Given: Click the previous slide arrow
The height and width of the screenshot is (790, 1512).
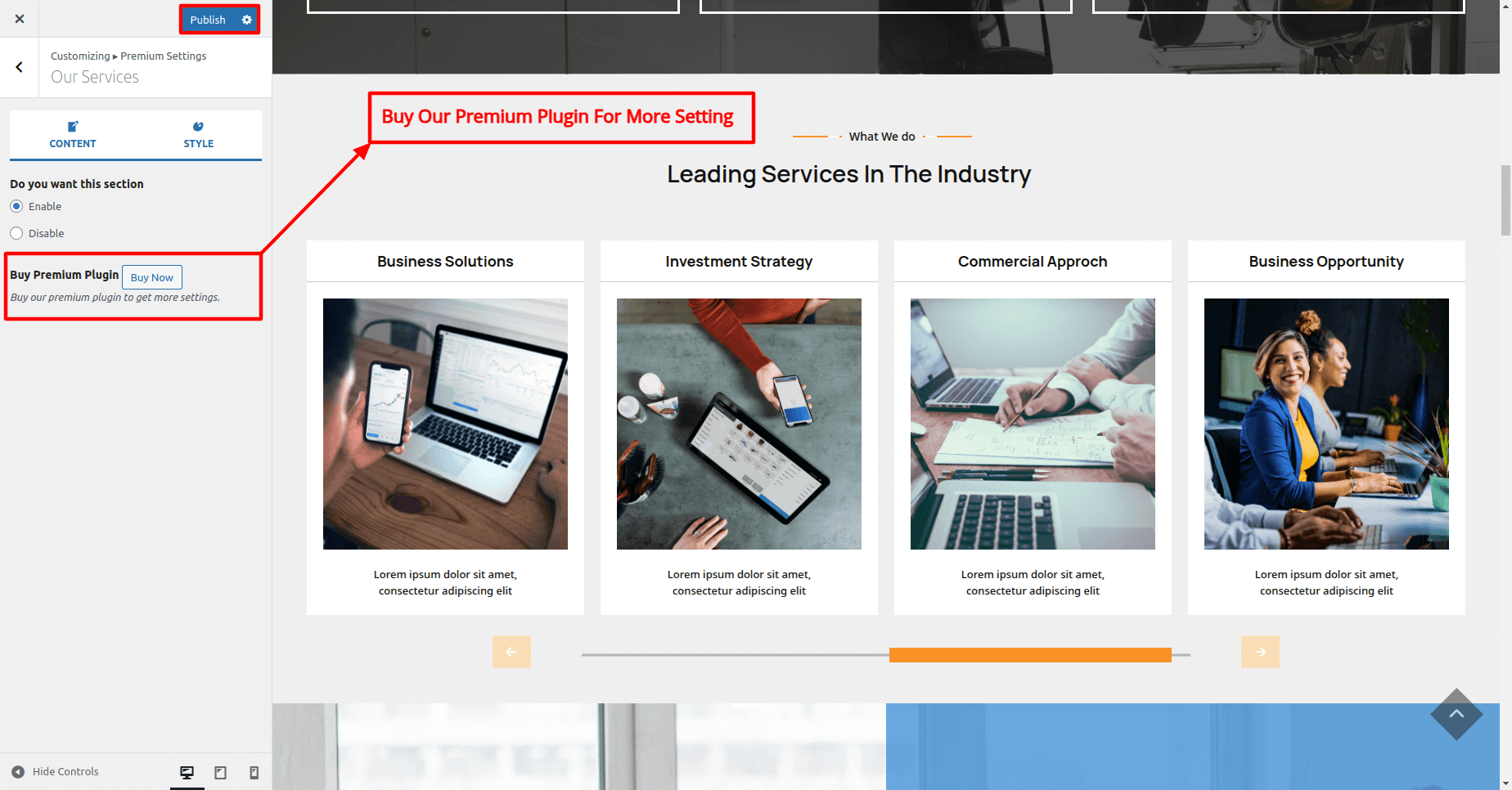Looking at the screenshot, I should 511,652.
